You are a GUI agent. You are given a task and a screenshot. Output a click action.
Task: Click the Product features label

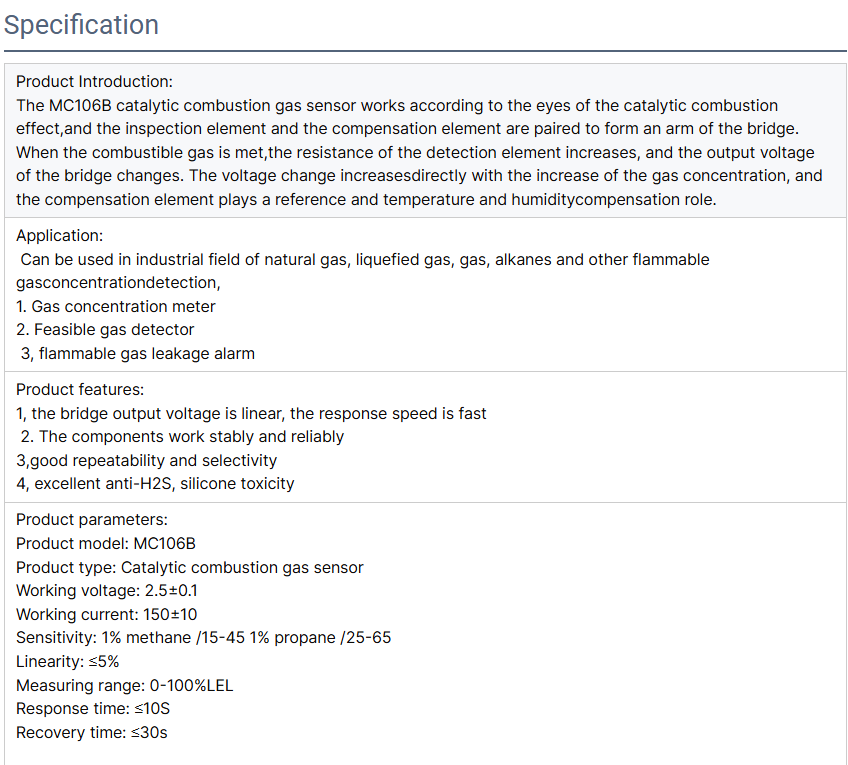pyautogui.click(x=80, y=390)
